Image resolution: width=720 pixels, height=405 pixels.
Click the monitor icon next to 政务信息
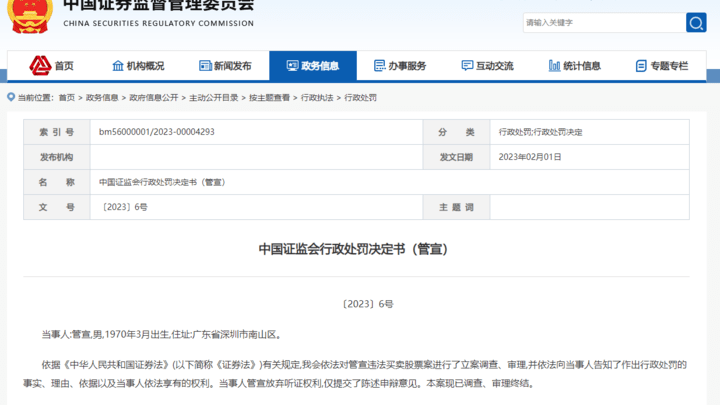coord(292,66)
